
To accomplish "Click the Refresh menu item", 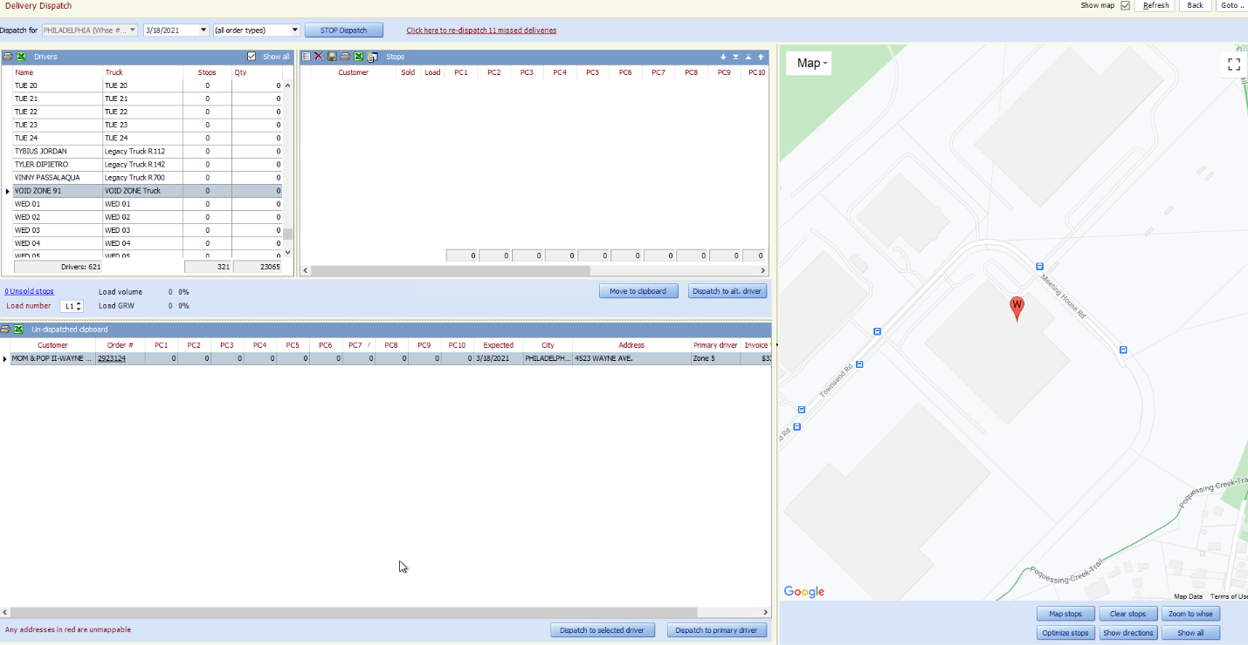I will coord(1156,6).
